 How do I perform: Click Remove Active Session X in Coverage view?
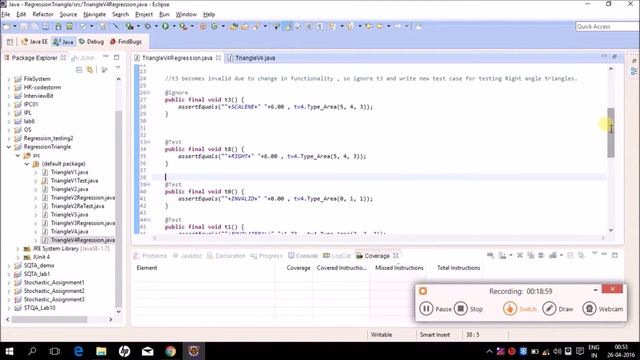[520, 256]
